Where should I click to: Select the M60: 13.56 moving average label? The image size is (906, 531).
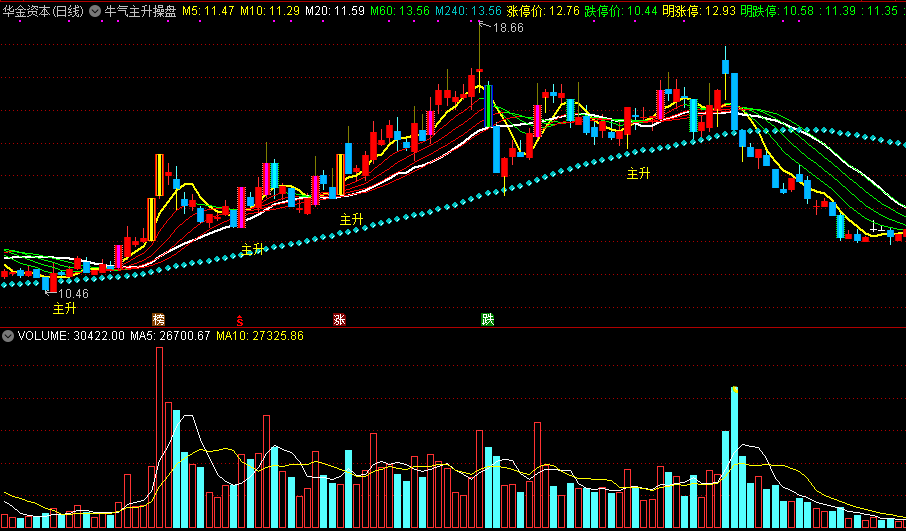click(400, 11)
